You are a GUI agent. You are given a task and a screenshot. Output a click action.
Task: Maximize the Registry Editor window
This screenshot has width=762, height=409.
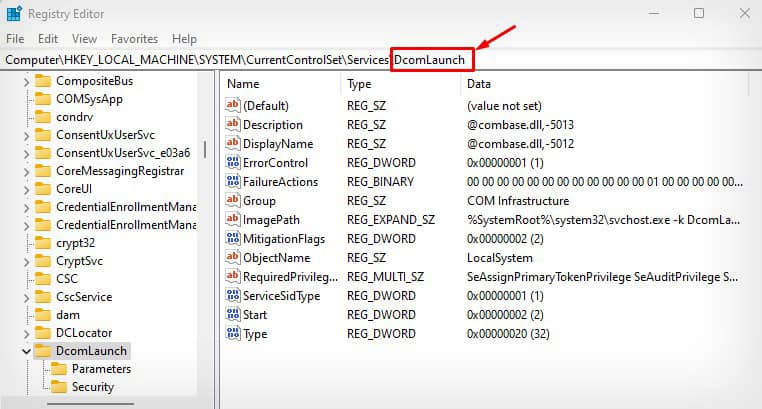[x=699, y=13]
